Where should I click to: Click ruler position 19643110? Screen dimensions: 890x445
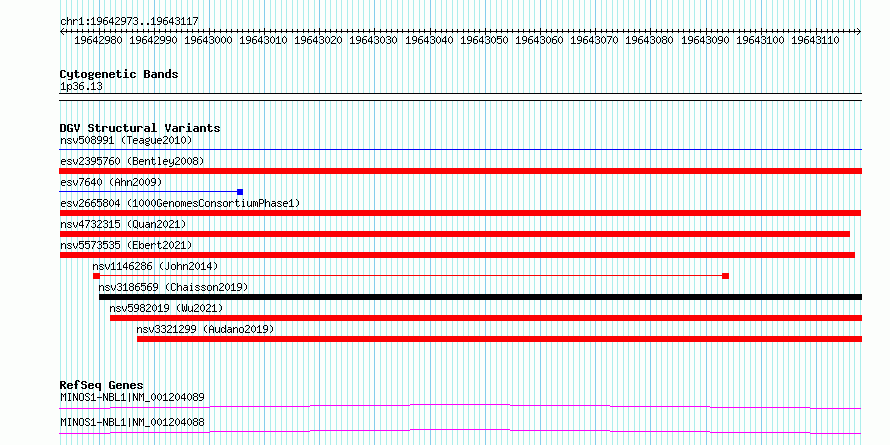(815, 40)
